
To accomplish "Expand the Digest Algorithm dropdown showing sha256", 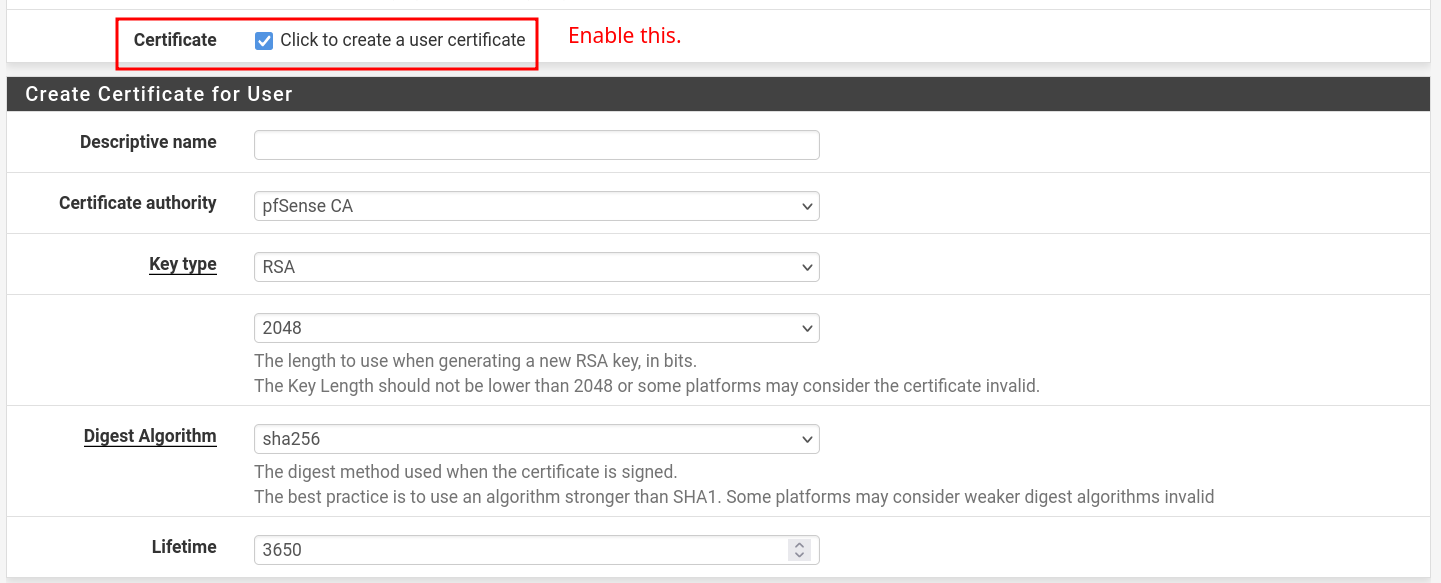I will (x=536, y=439).
